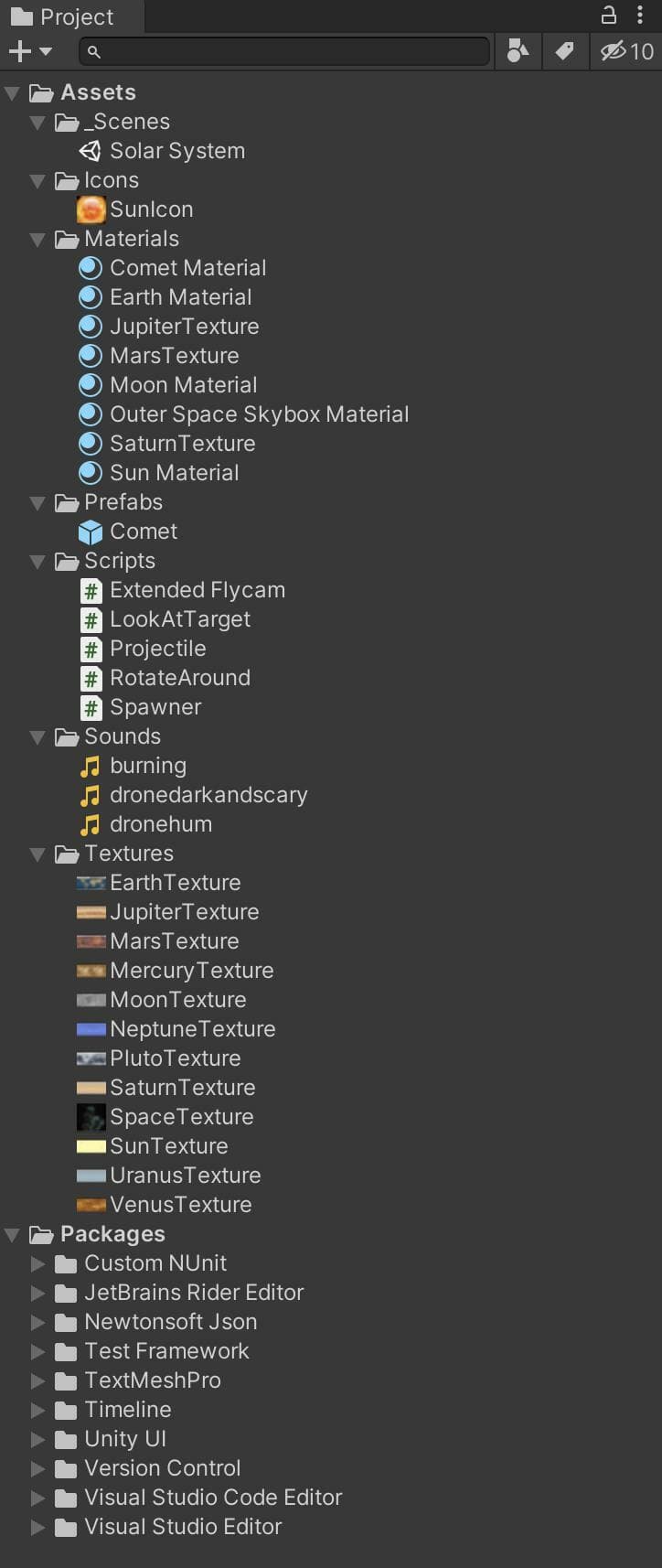Select the dronedarkandscary audio clip icon
662x1568 pixels.
coord(90,795)
